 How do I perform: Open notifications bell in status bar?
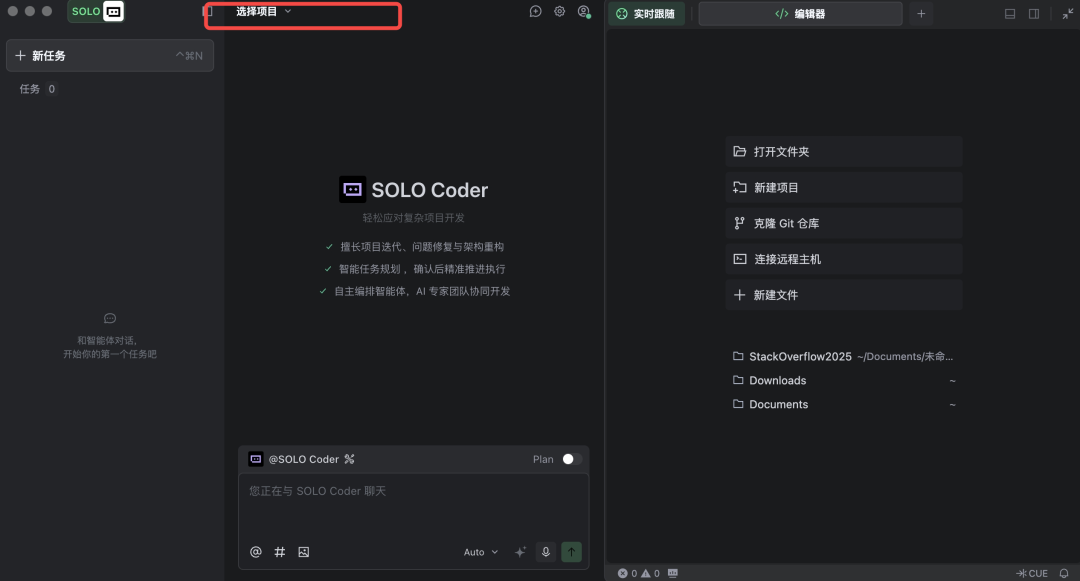1064,573
